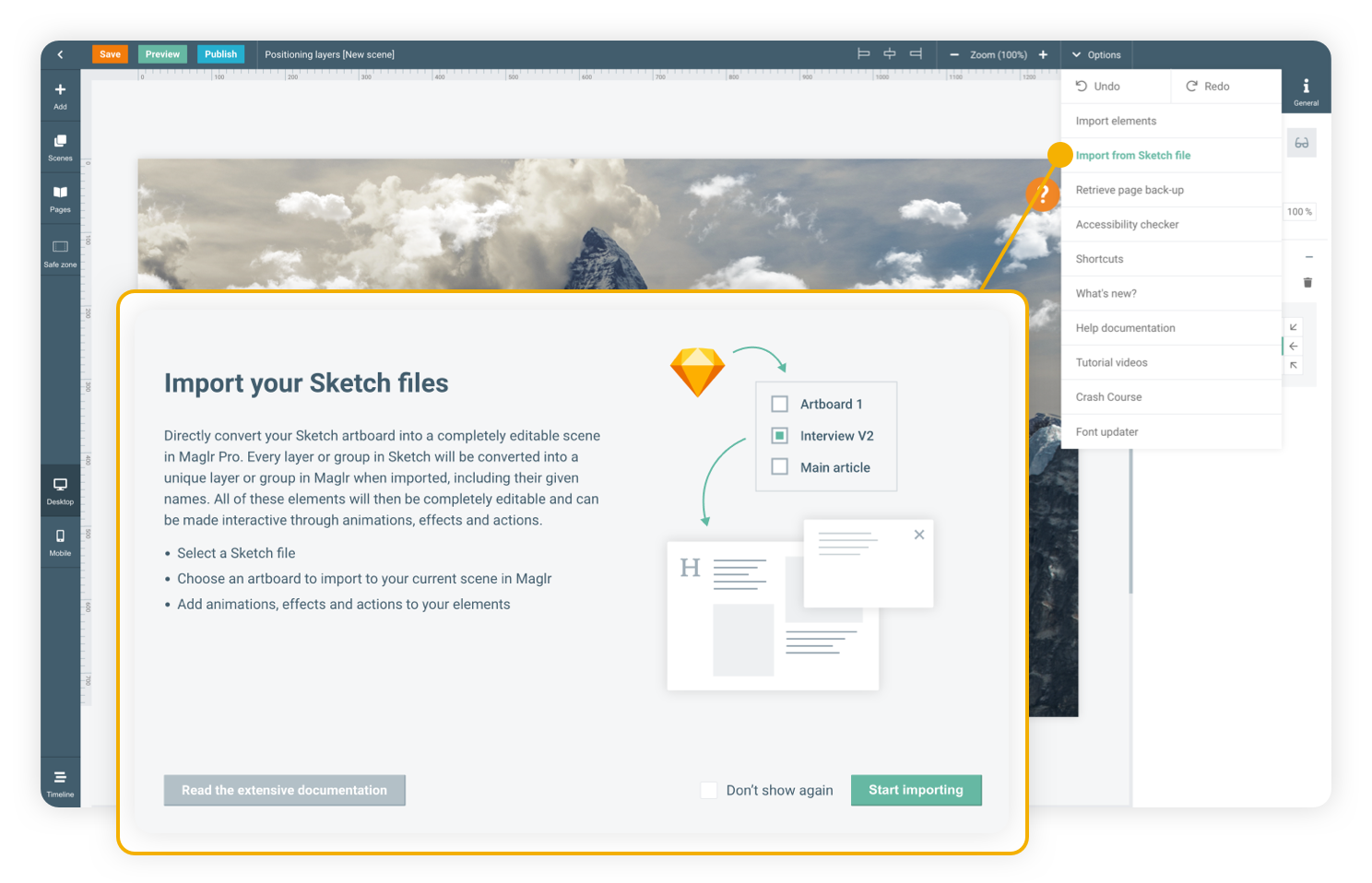Toggle the Safe zone overlay
The image size is (1372, 883).
point(60,252)
